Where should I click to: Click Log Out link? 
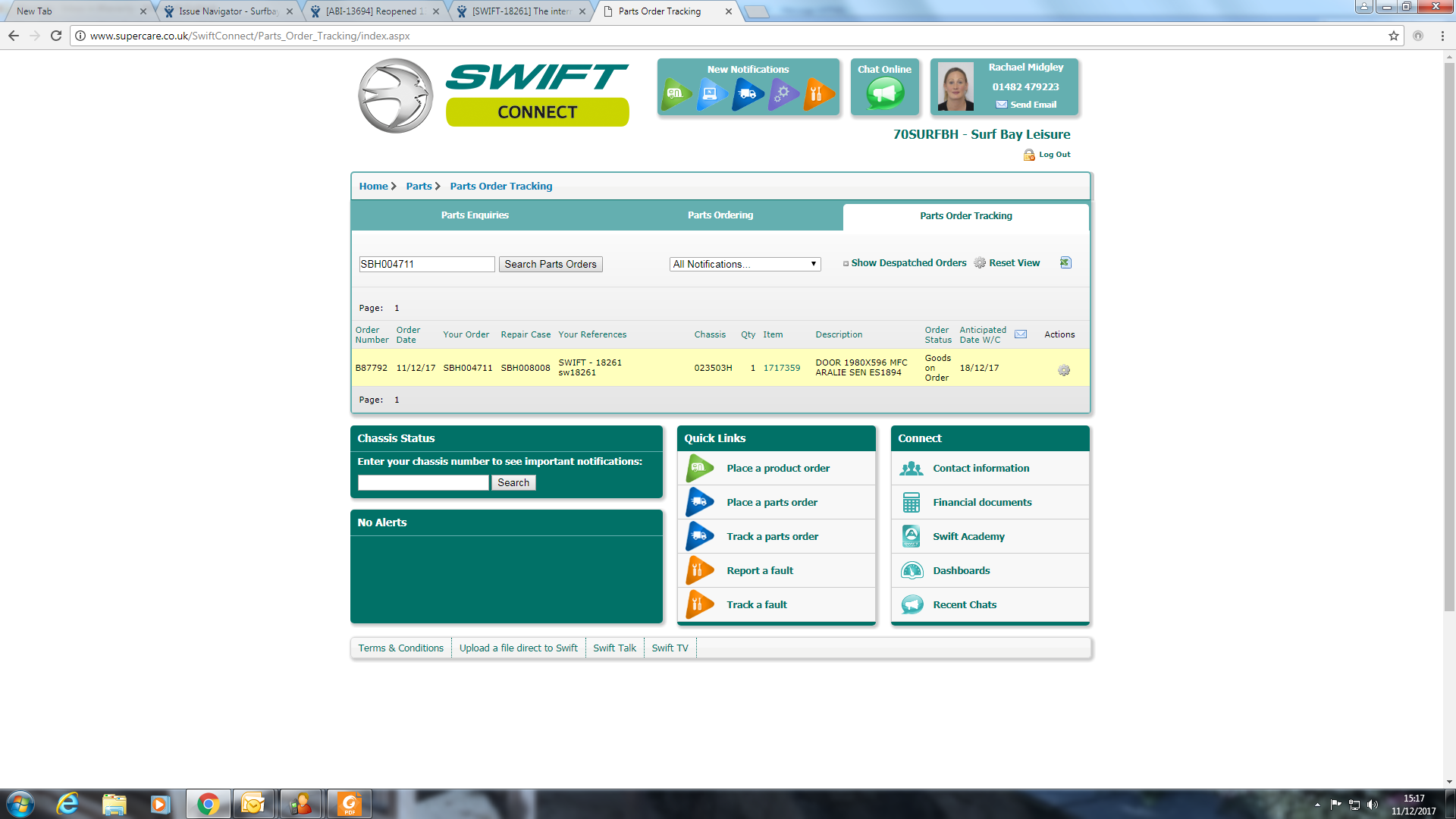pyautogui.click(x=1054, y=155)
